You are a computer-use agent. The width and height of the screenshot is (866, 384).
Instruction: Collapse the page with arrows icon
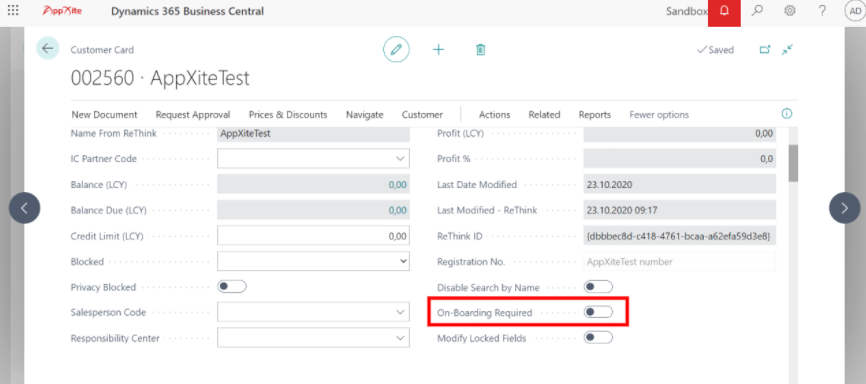pos(787,50)
